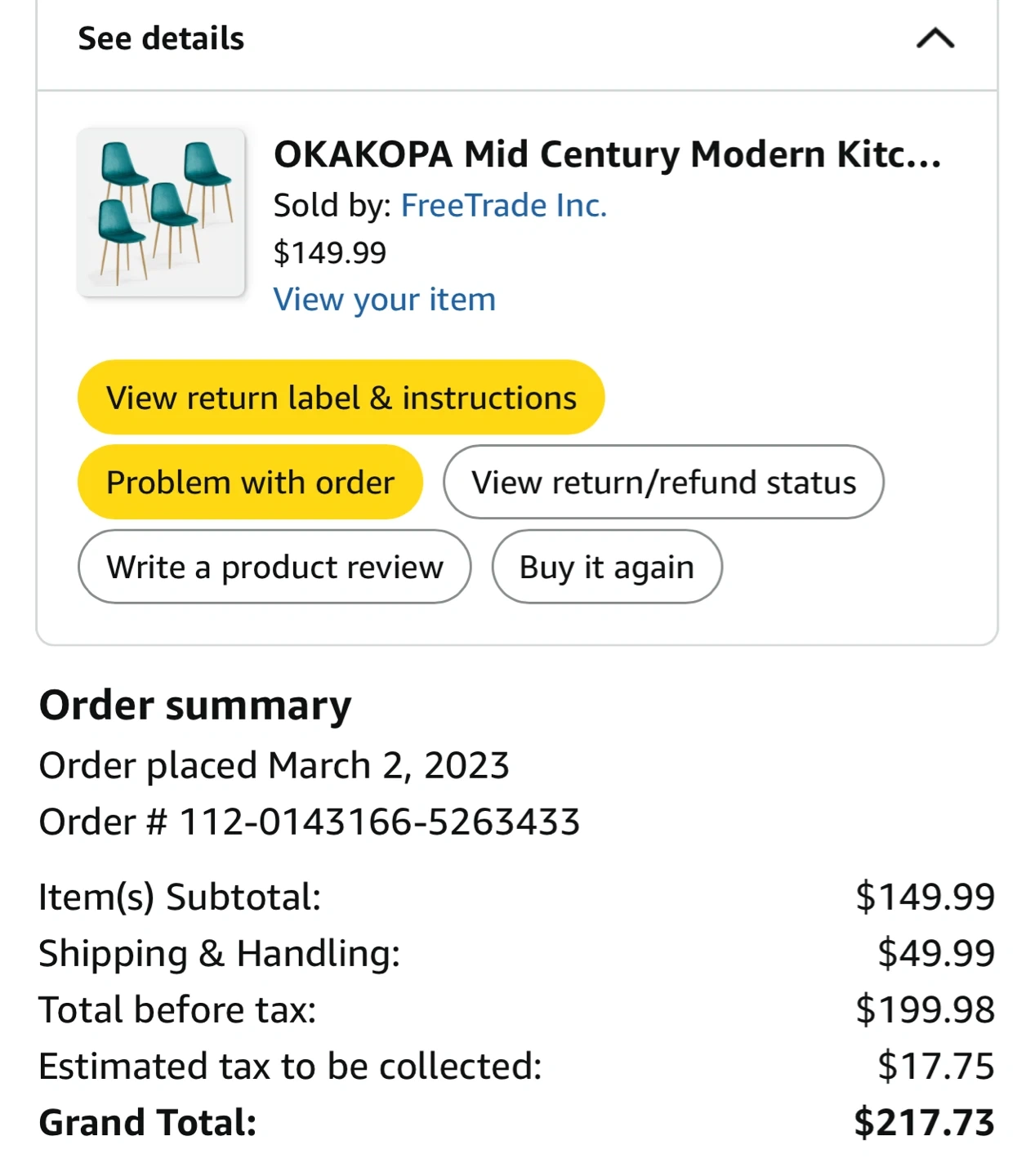Open View return label & instructions
1035x1176 pixels.
[341, 398]
